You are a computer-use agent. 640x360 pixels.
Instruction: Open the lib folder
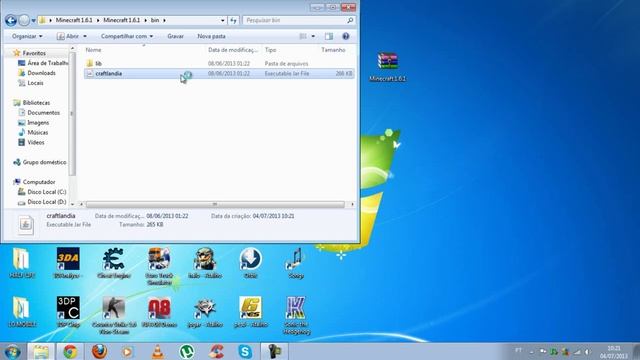point(98,64)
